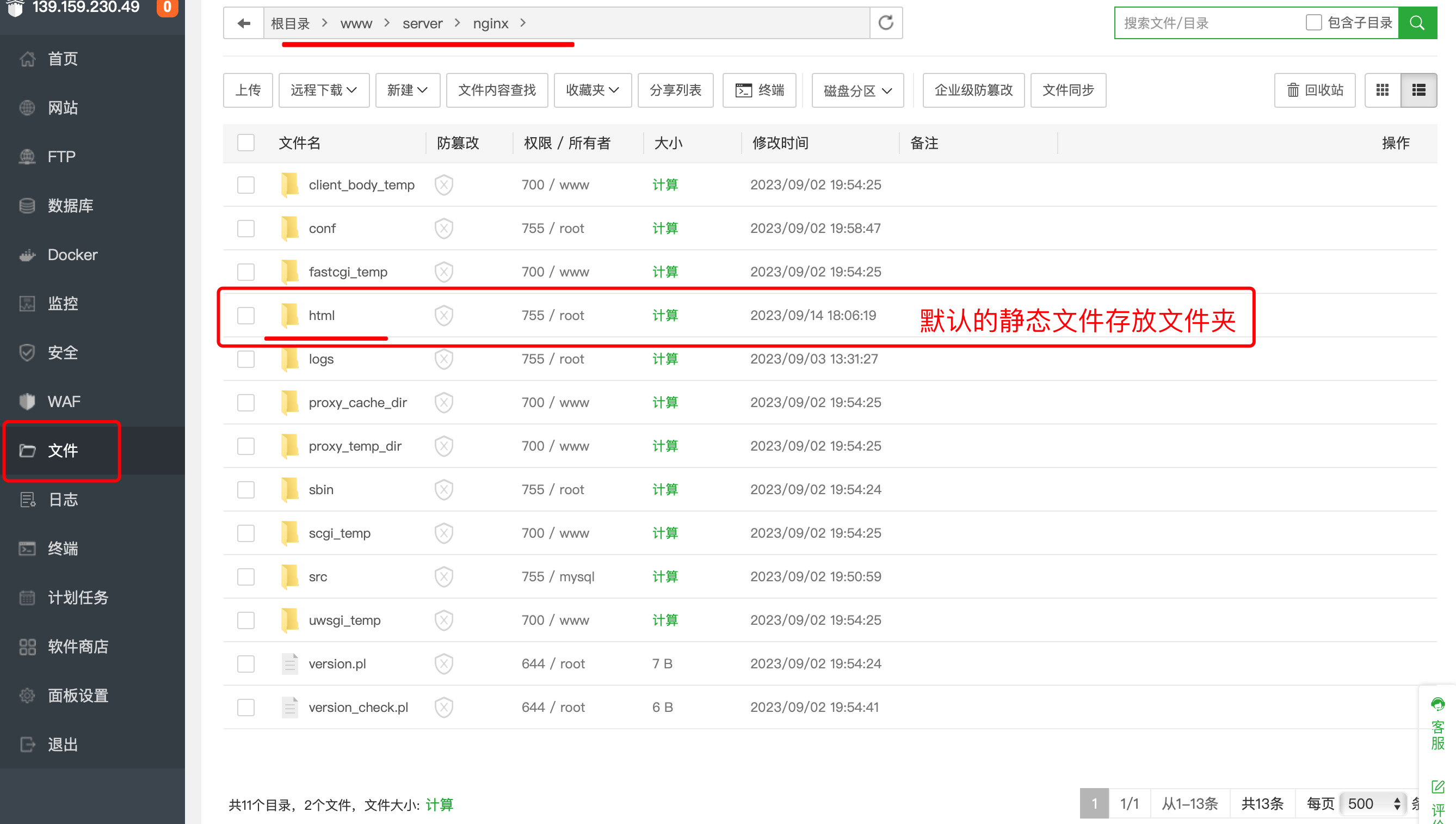1456x824 pixels.
Task: Select the version_check.pl checkbox
Action: 245,708
